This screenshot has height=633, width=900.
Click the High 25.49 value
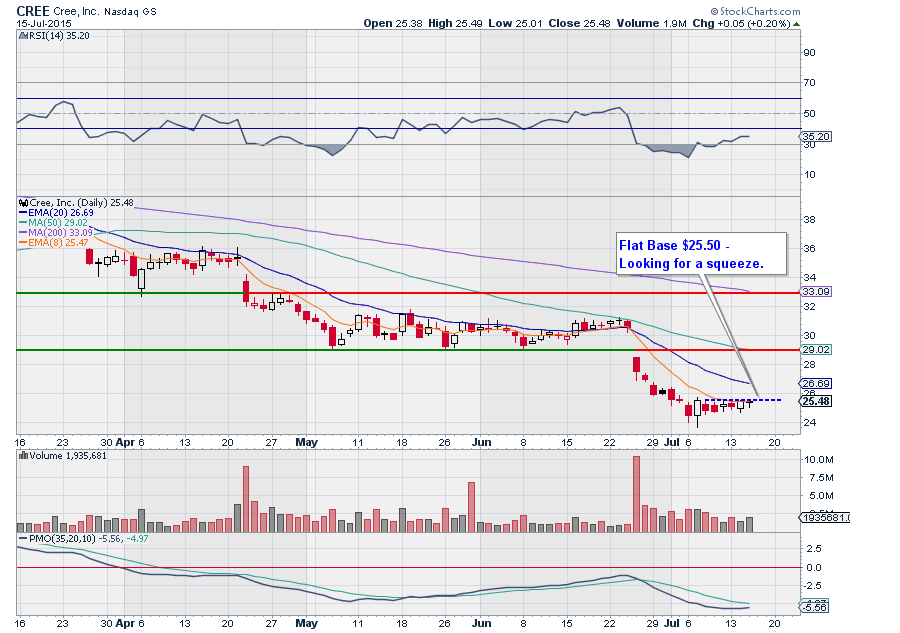point(455,24)
